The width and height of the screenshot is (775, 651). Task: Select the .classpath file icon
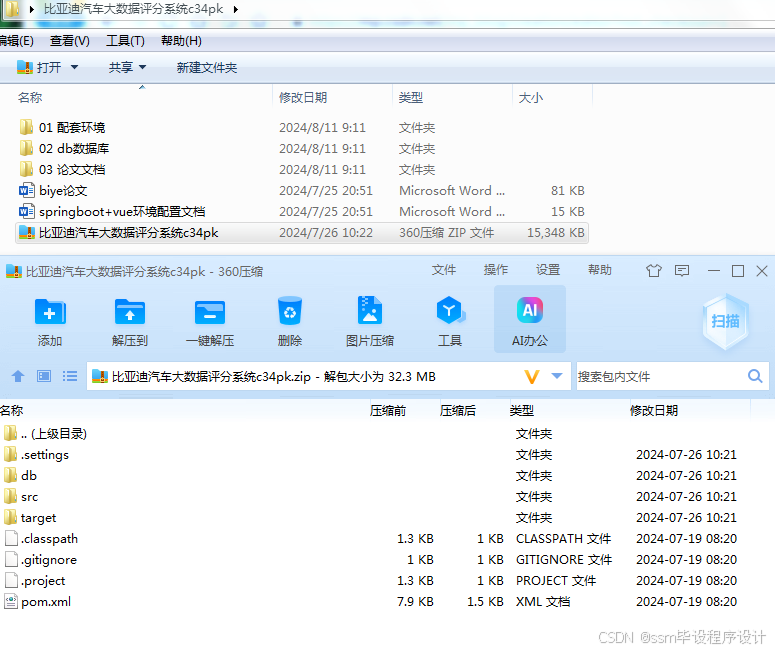click(x=11, y=538)
